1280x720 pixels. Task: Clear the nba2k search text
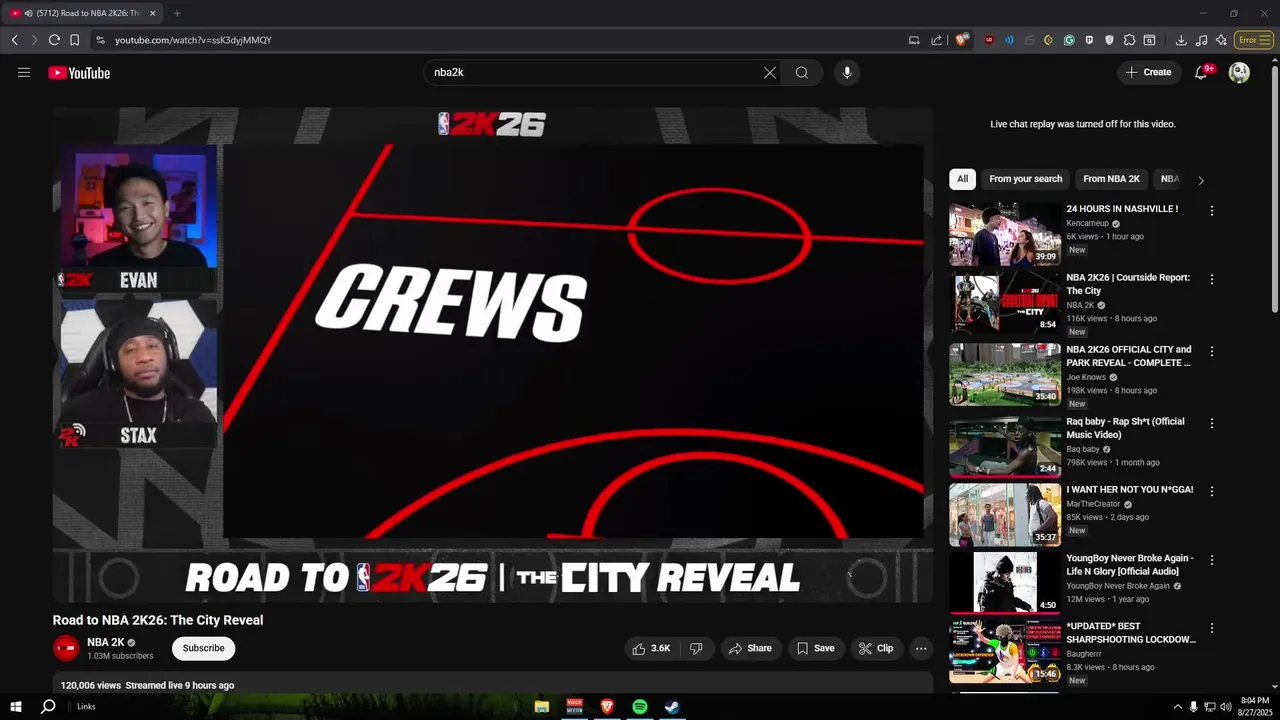click(x=770, y=72)
